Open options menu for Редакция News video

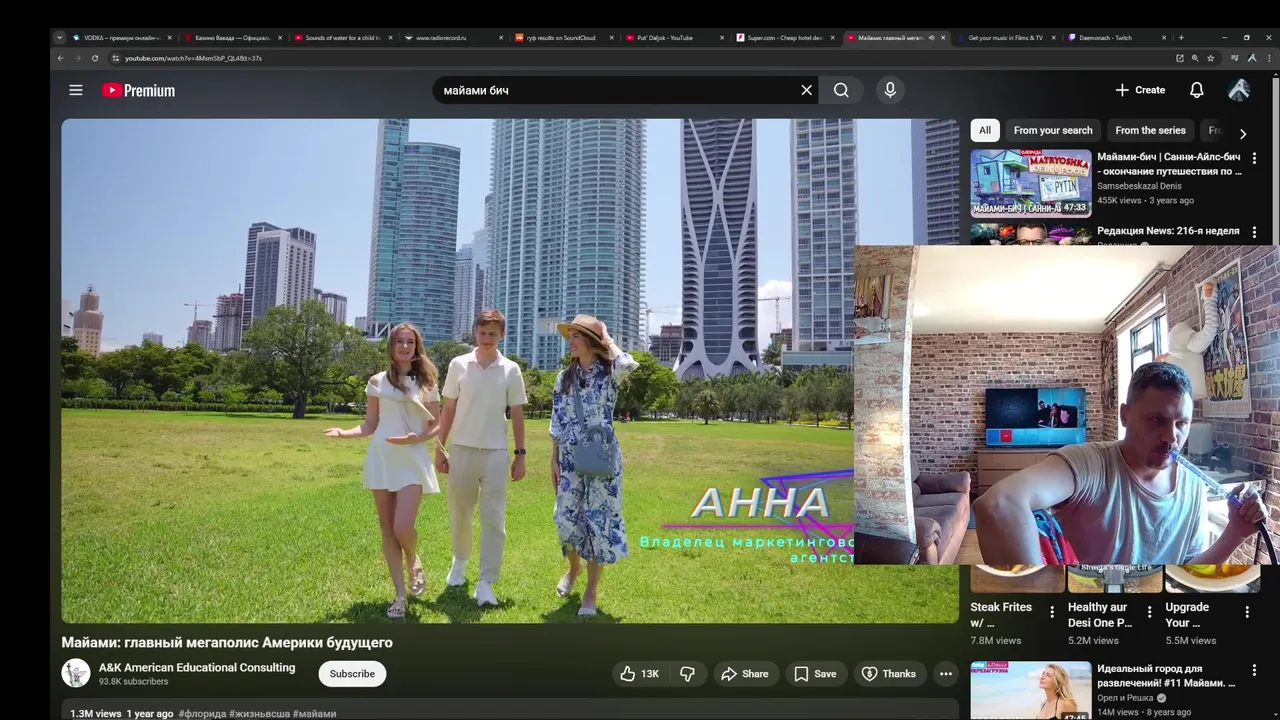tap(1254, 232)
